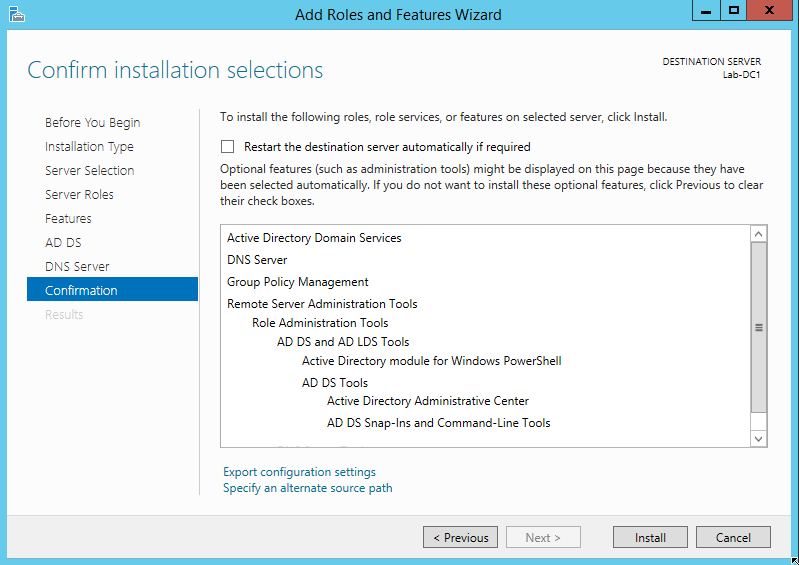799x565 pixels.
Task: Open the Installation Type step
Action: pos(89,147)
